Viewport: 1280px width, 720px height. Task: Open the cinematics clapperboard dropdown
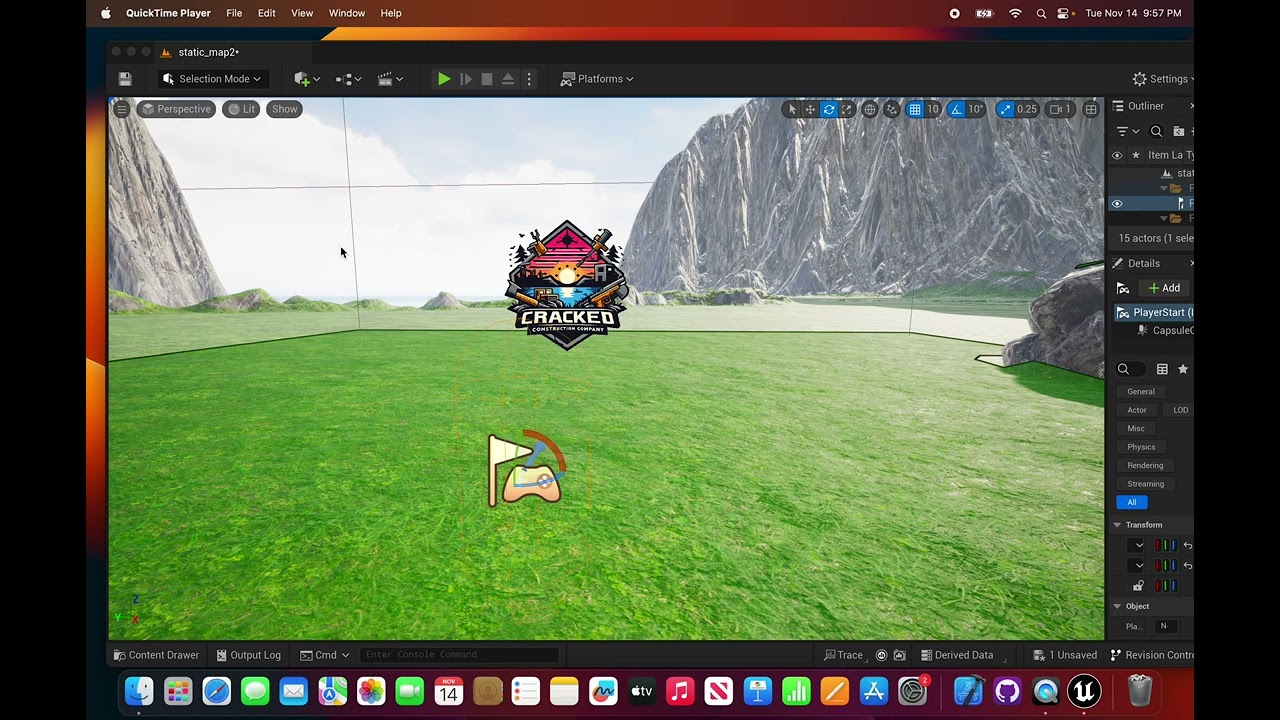click(390, 79)
